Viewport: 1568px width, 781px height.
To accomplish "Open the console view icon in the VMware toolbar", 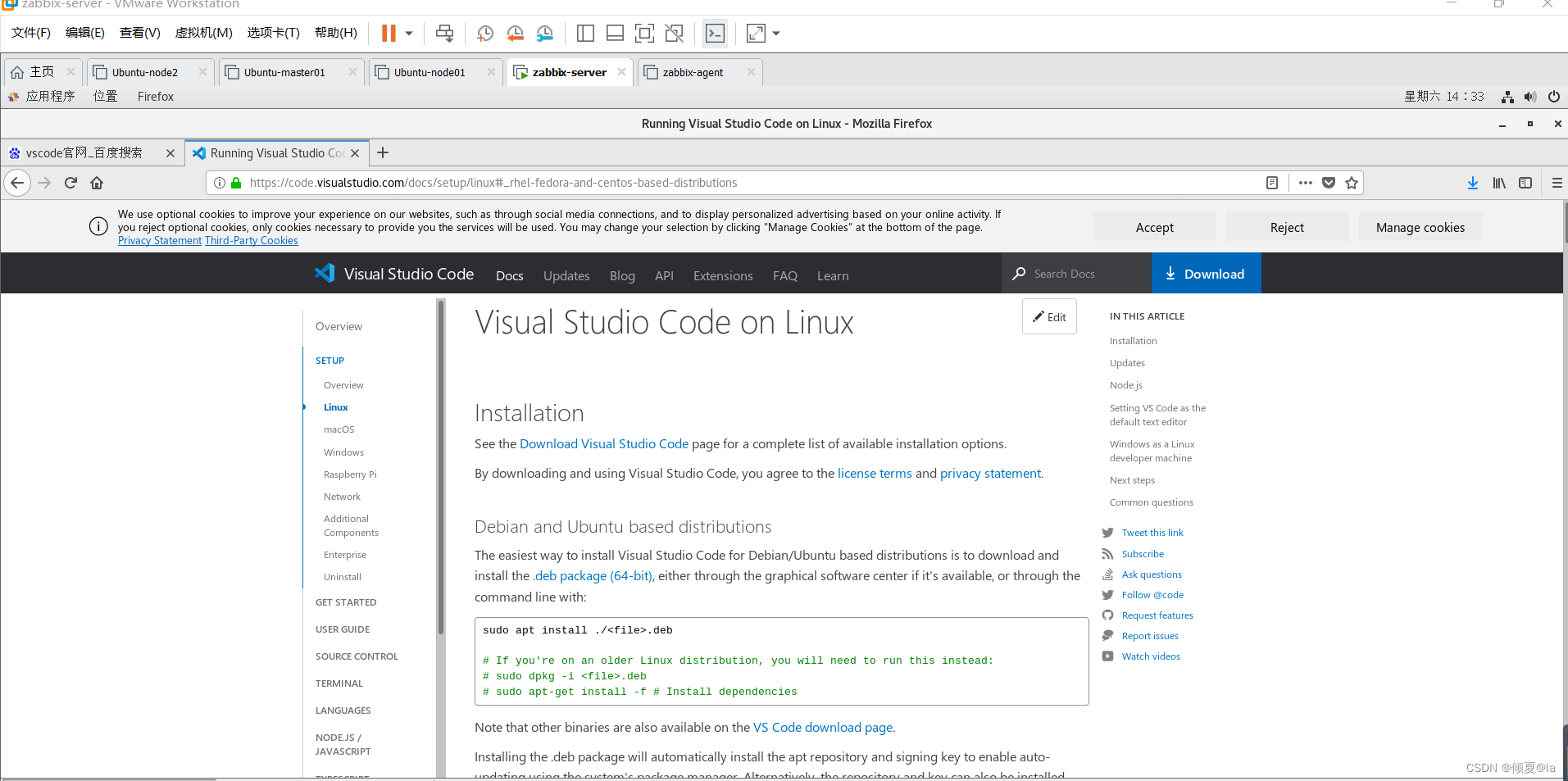I will click(715, 34).
